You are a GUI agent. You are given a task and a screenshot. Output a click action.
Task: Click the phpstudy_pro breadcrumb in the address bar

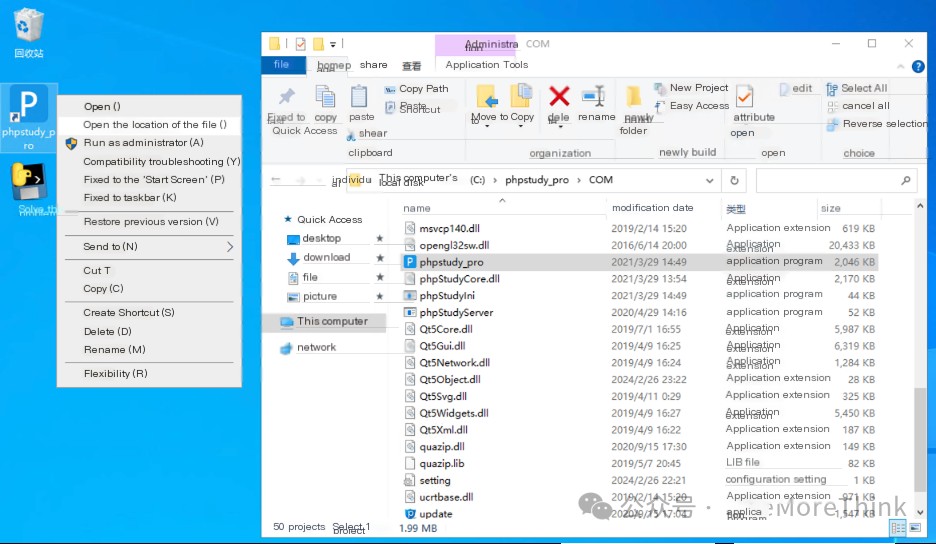click(537, 180)
